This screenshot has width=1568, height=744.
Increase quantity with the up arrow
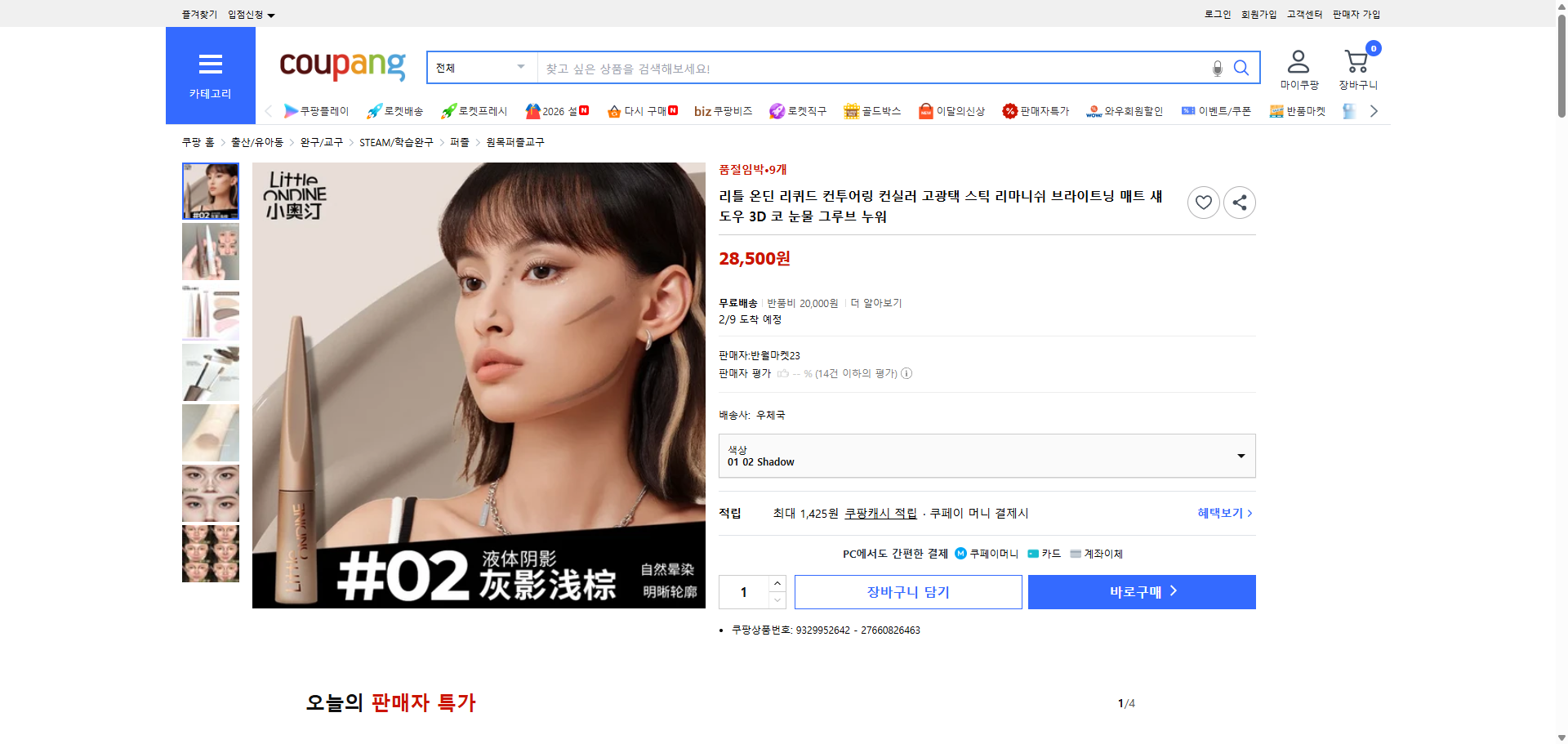(777, 582)
